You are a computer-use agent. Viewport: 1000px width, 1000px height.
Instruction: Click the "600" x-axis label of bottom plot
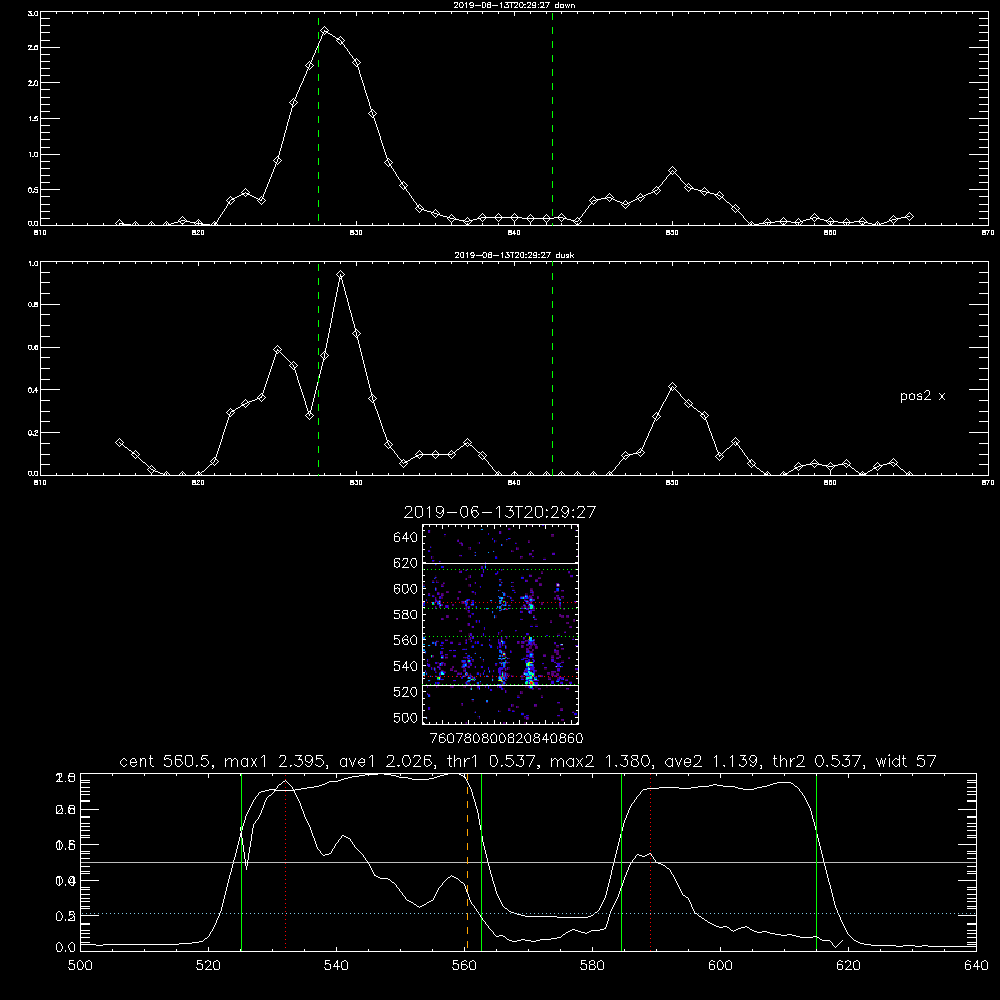tap(720, 966)
